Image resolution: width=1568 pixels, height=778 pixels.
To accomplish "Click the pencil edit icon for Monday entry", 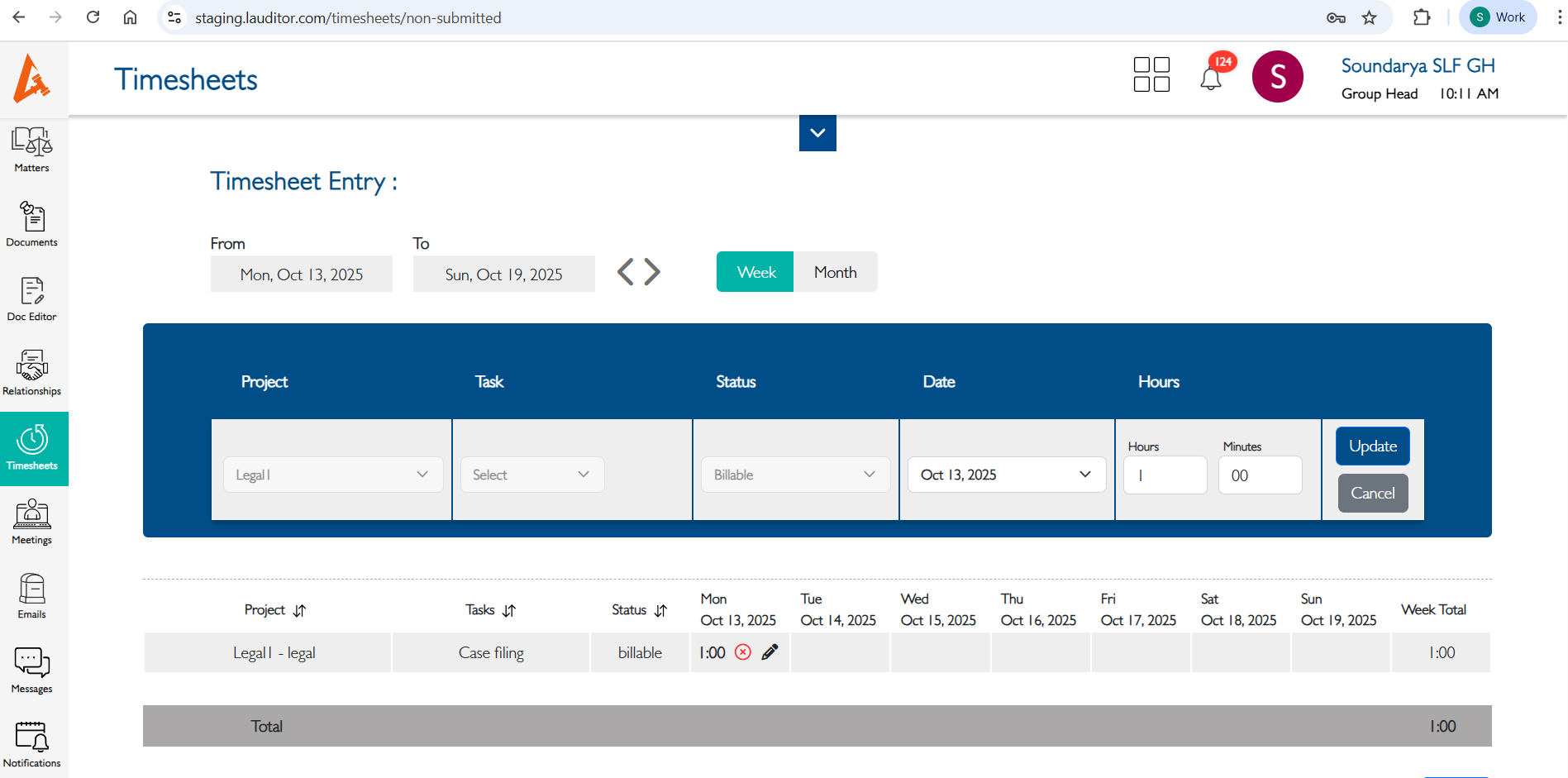I will coord(770,652).
